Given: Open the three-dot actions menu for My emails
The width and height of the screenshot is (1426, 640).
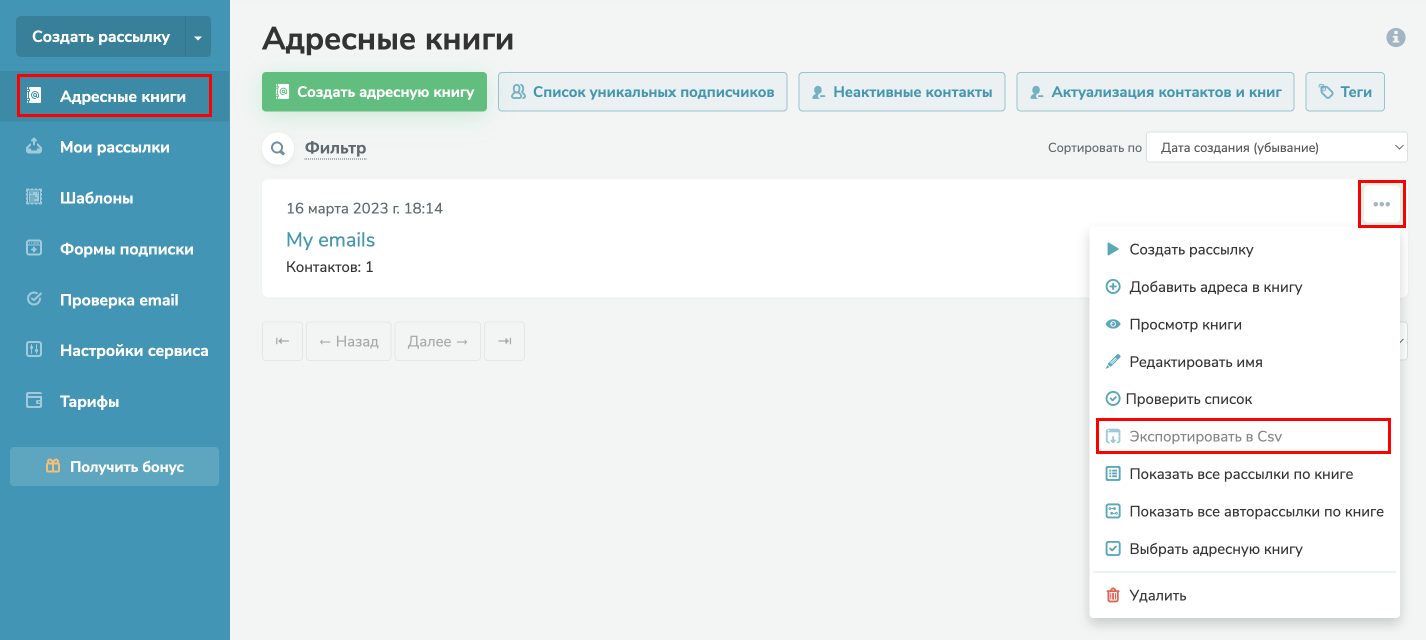Looking at the screenshot, I should tap(1381, 203).
